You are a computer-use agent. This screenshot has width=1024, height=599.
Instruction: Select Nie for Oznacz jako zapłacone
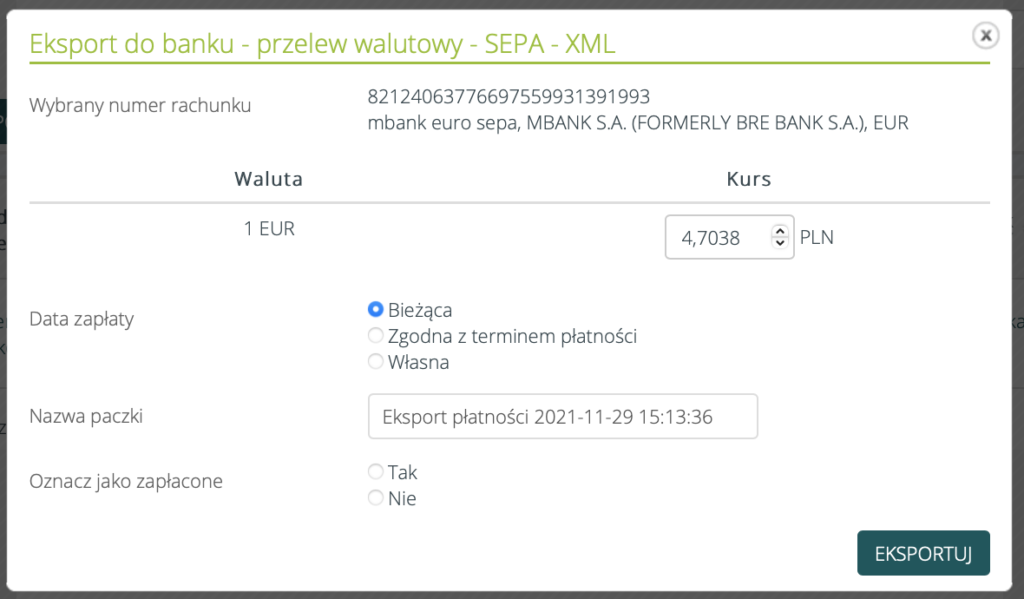coord(376,498)
